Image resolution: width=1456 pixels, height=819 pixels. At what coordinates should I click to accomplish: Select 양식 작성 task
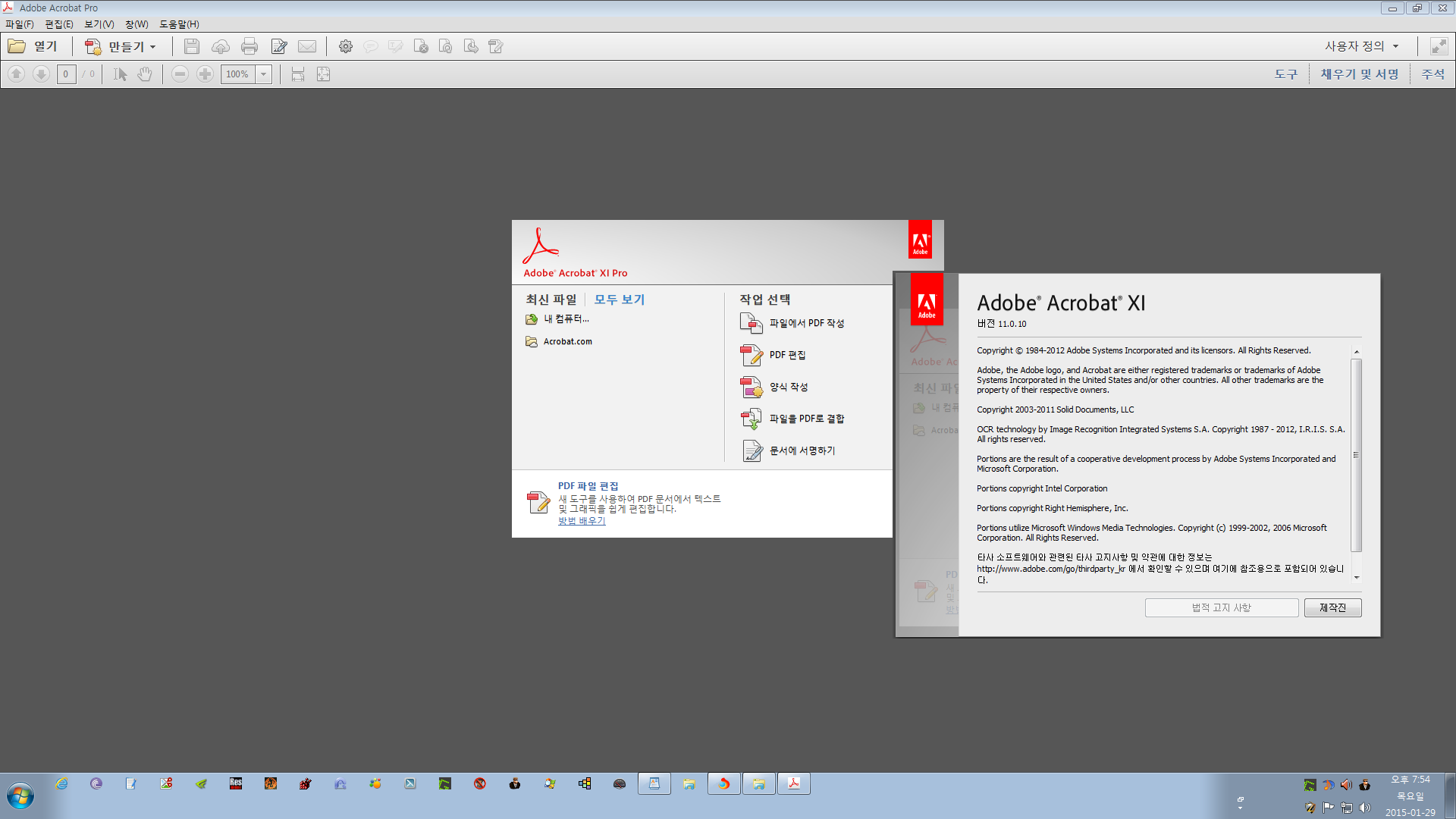click(774, 388)
